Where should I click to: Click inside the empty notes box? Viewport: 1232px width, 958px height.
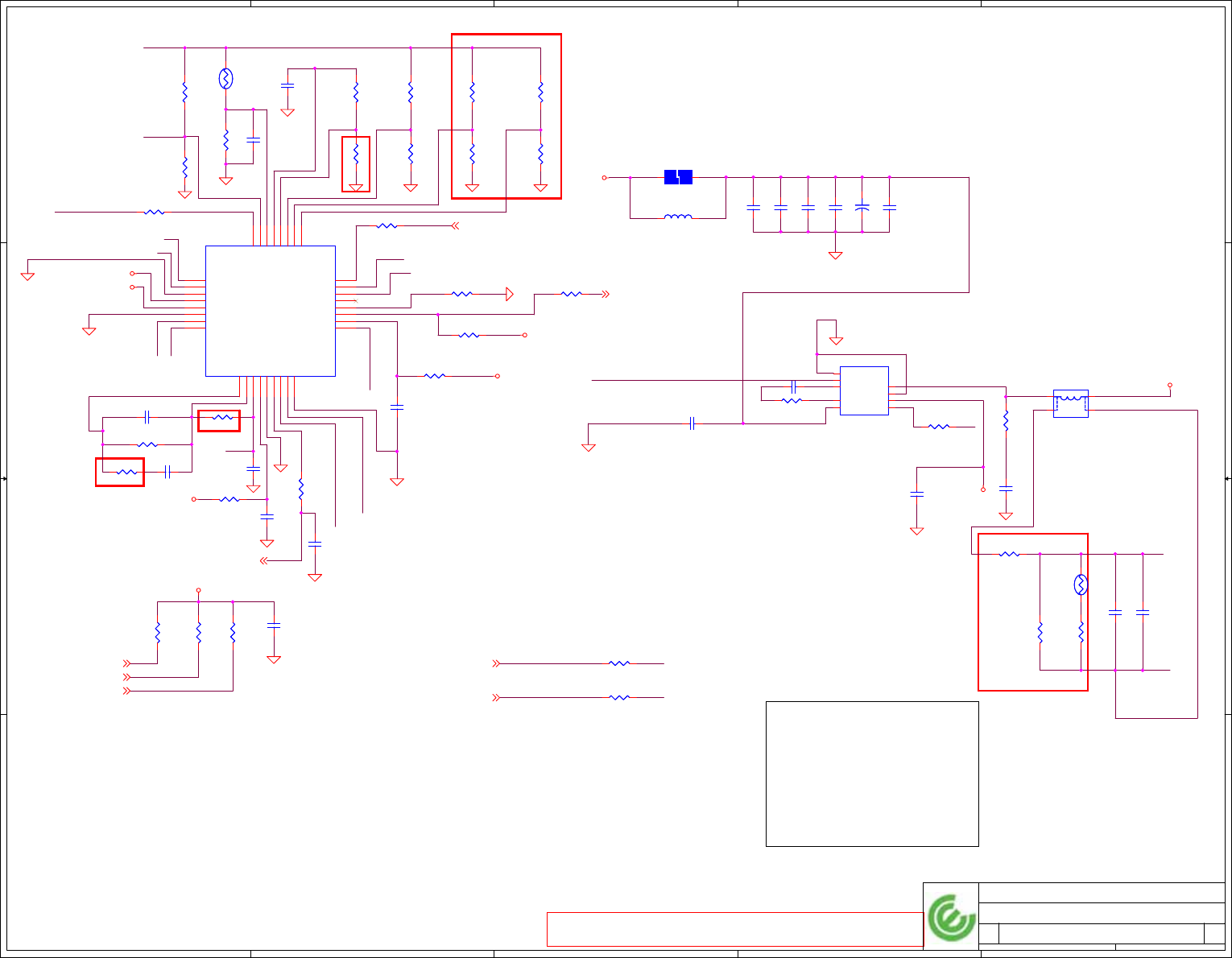click(x=872, y=774)
